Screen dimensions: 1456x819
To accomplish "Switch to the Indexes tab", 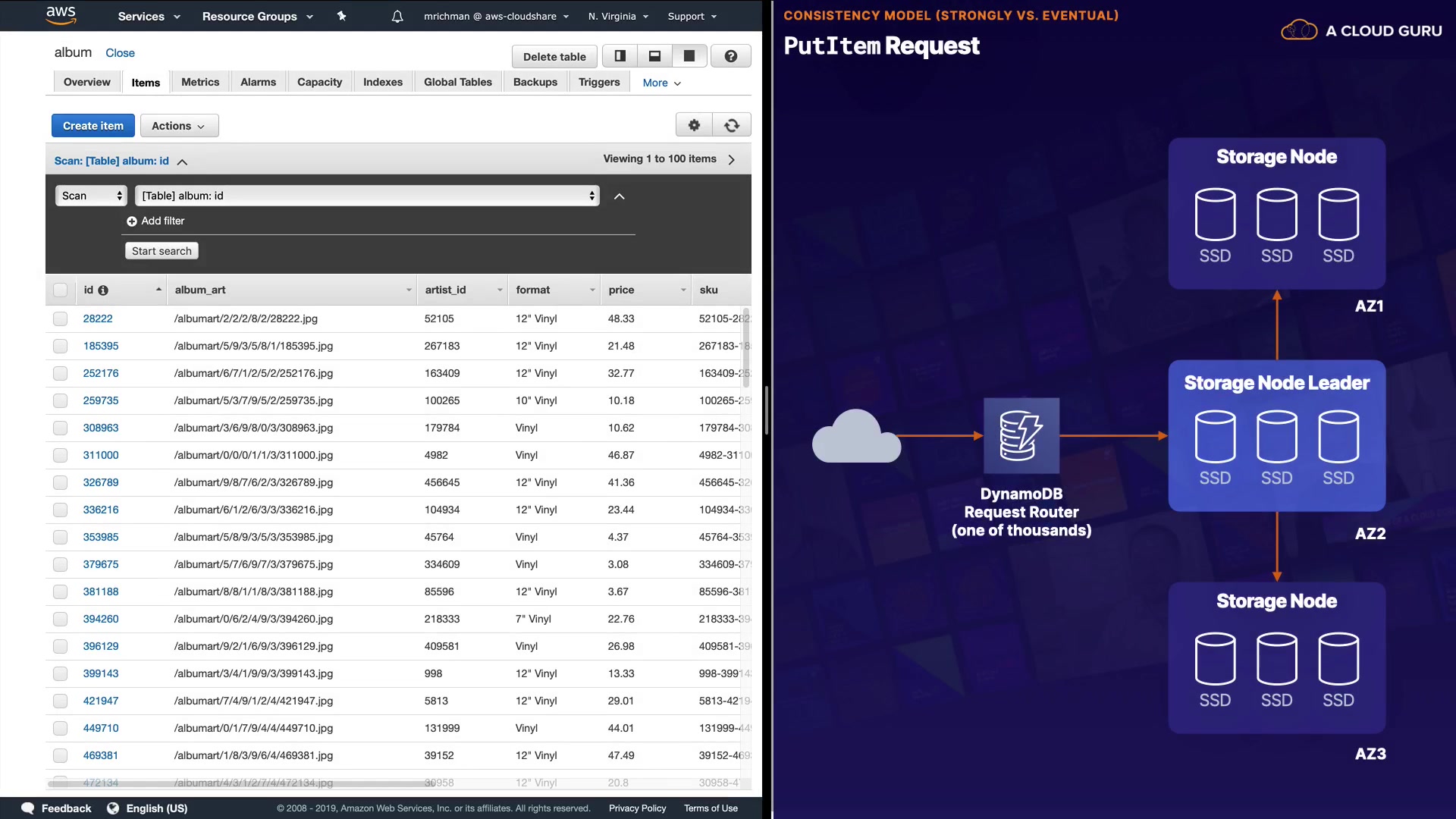I will pyautogui.click(x=382, y=82).
